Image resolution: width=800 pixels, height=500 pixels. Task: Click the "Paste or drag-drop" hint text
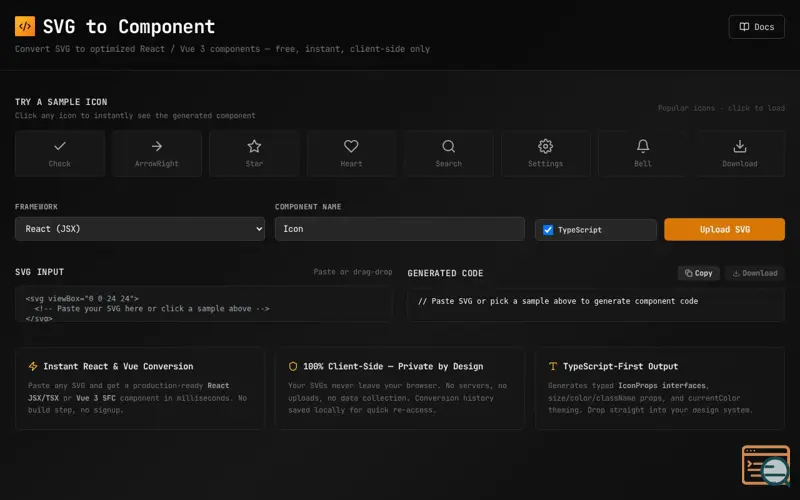pos(353,272)
